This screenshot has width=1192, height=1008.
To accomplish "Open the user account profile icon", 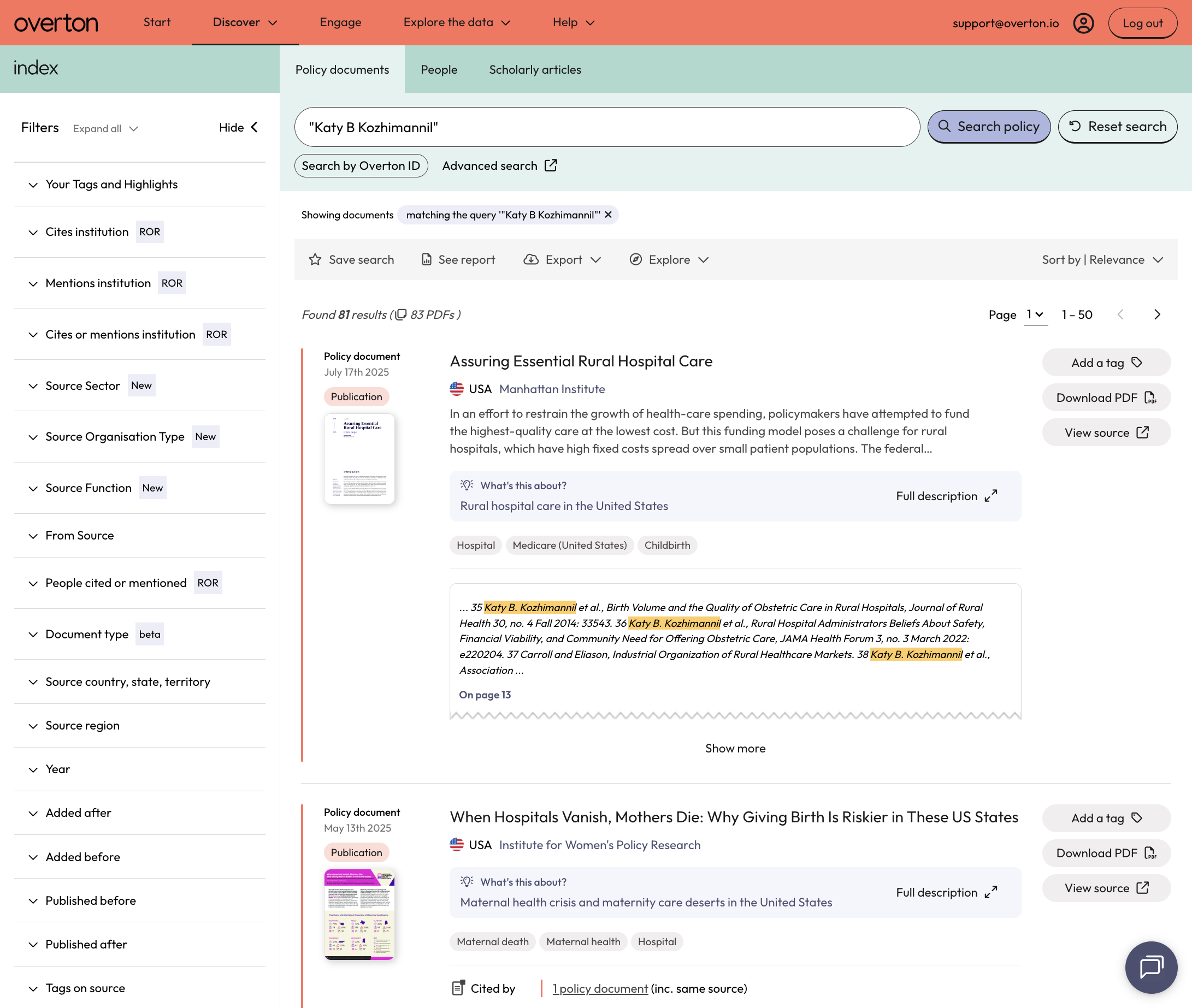I will point(1083,23).
